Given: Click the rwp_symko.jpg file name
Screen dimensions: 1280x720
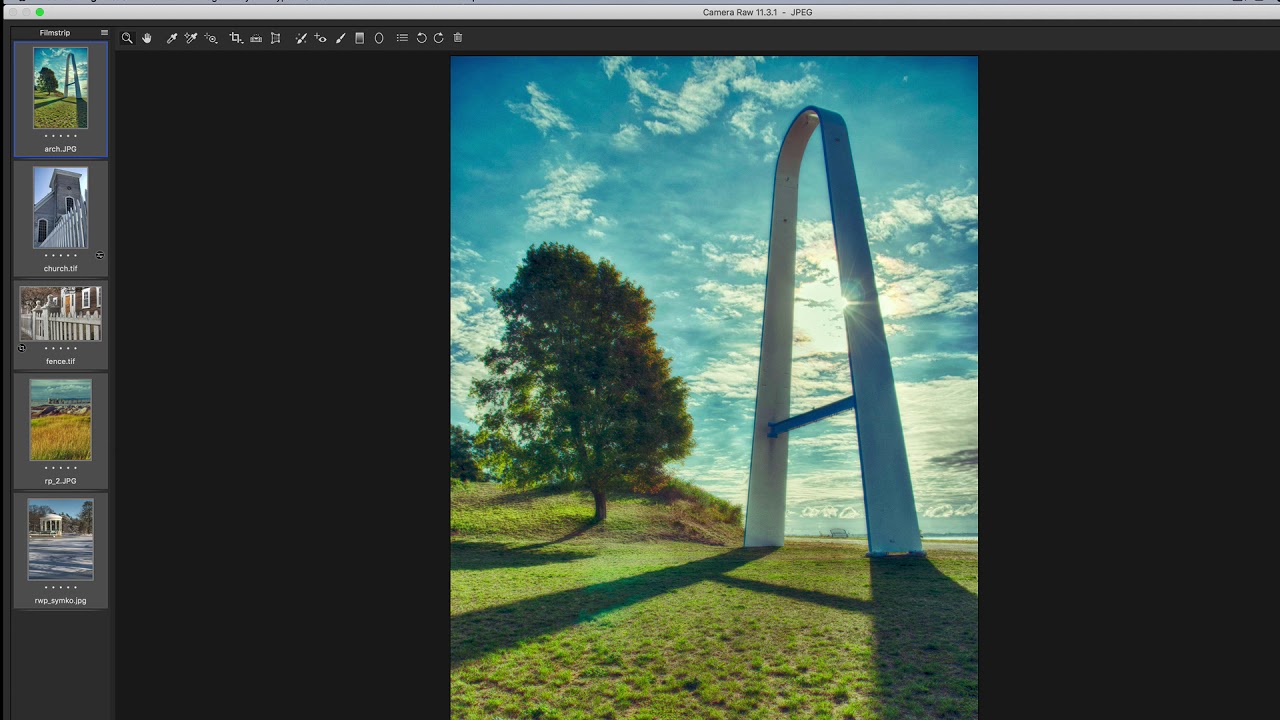Looking at the screenshot, I should [x=60, y=601].
